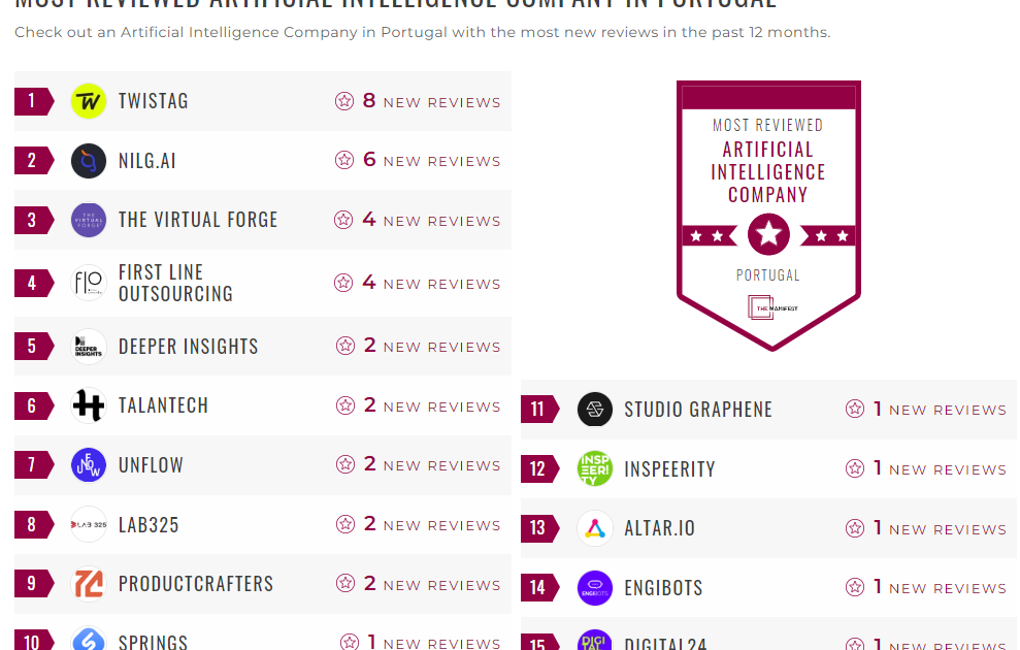Open the Deeper Insights company link

click(x=188, y=346)
